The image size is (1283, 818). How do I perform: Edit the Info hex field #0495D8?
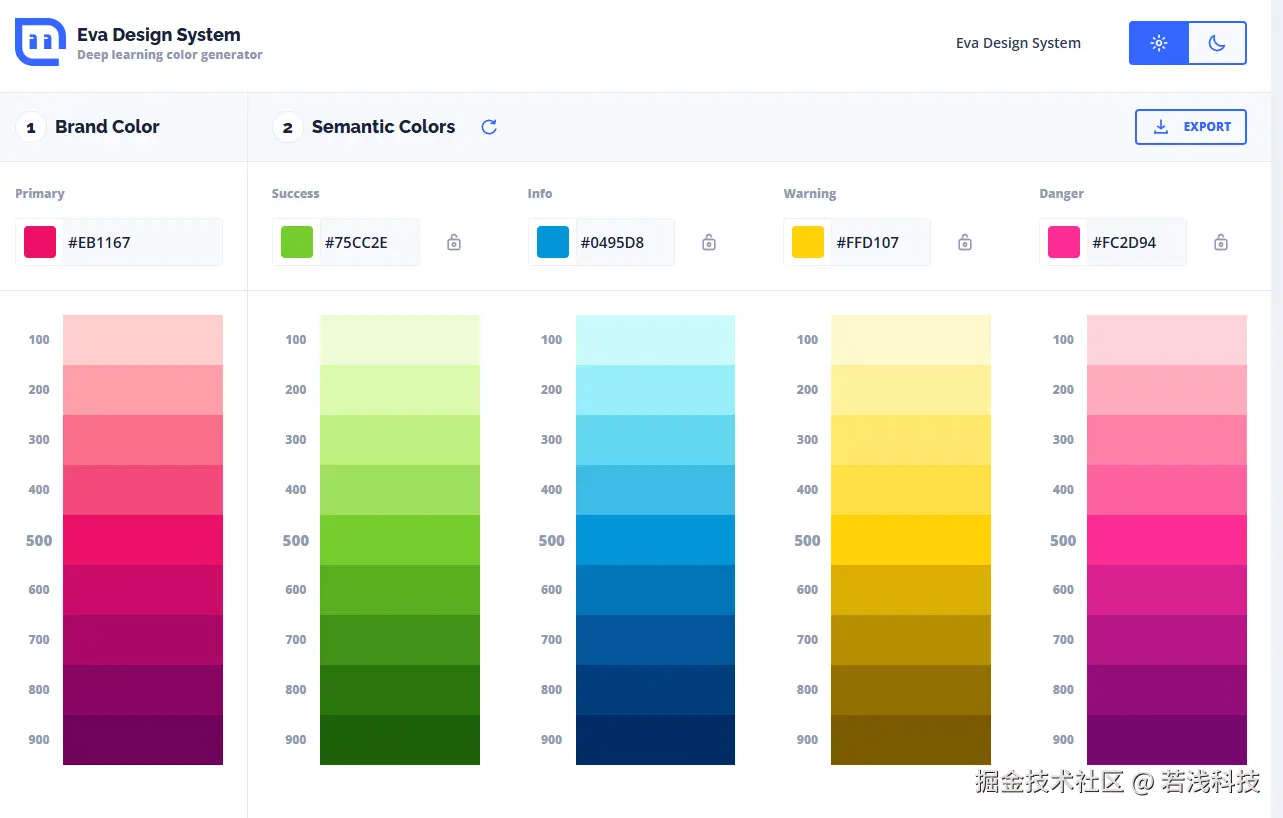point(625,242)
